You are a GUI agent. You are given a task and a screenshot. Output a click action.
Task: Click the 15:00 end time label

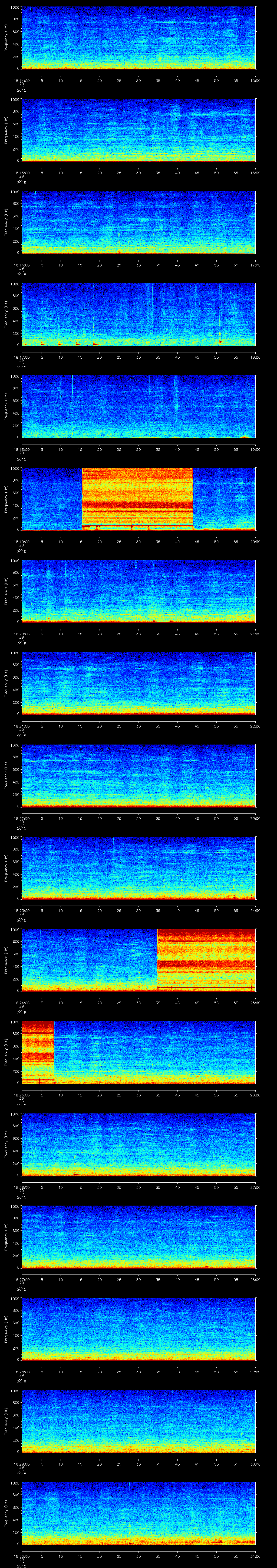coord(255,80)
